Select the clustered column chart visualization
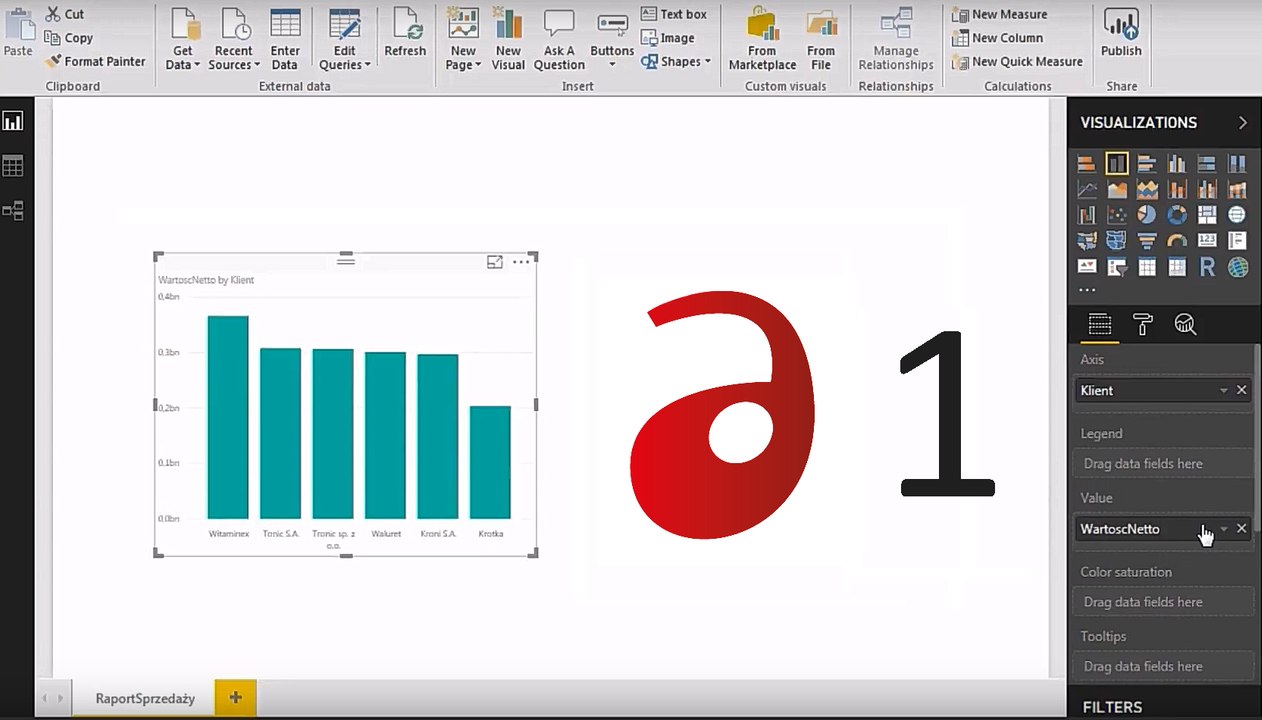 (1177, 164)
